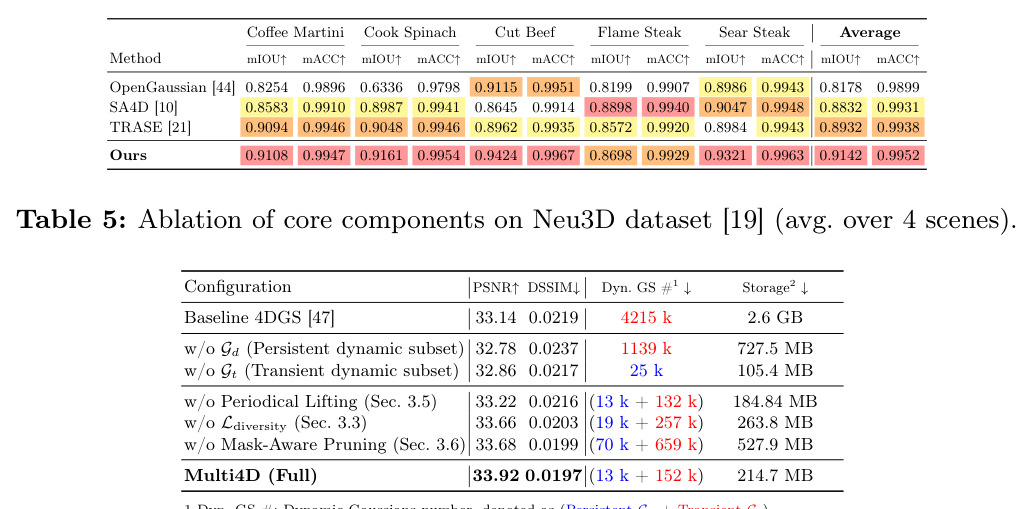The image size is (1033, 509).
Task: Select cell 0.9424 in Ours row
Action: click(496, 156)
